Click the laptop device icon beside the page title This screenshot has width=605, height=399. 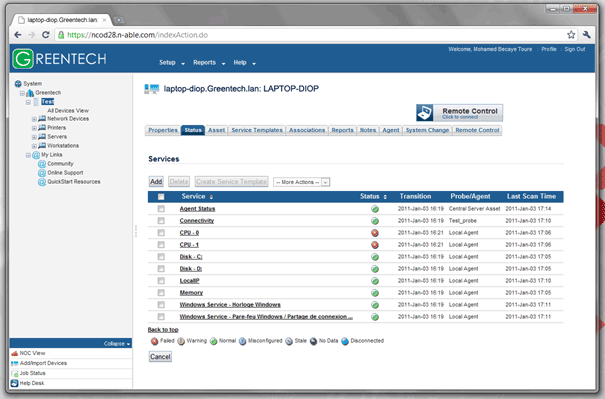point(152,89)
